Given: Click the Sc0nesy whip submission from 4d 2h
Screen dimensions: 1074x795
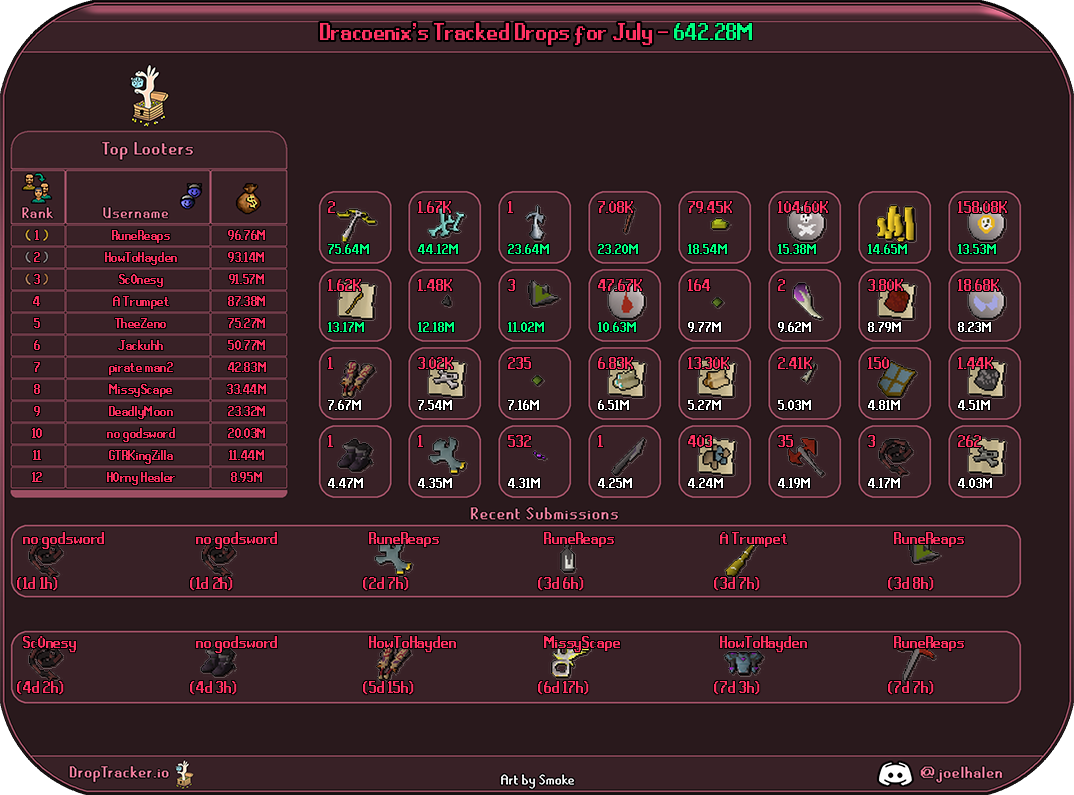Looking at the screenshot, I should 47,666.
